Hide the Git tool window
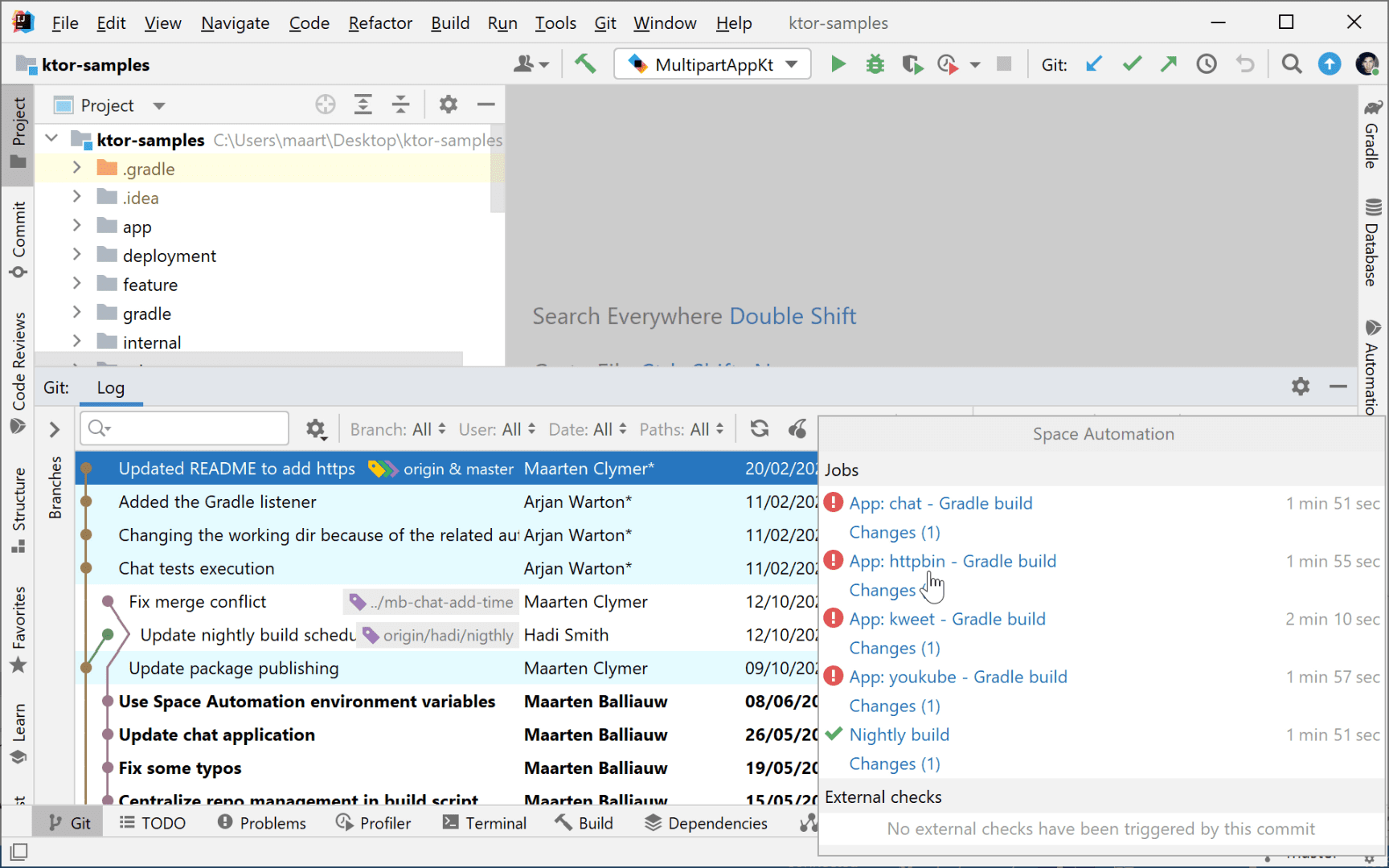This screenshot has height=868, width=1389. point(1338,387)
